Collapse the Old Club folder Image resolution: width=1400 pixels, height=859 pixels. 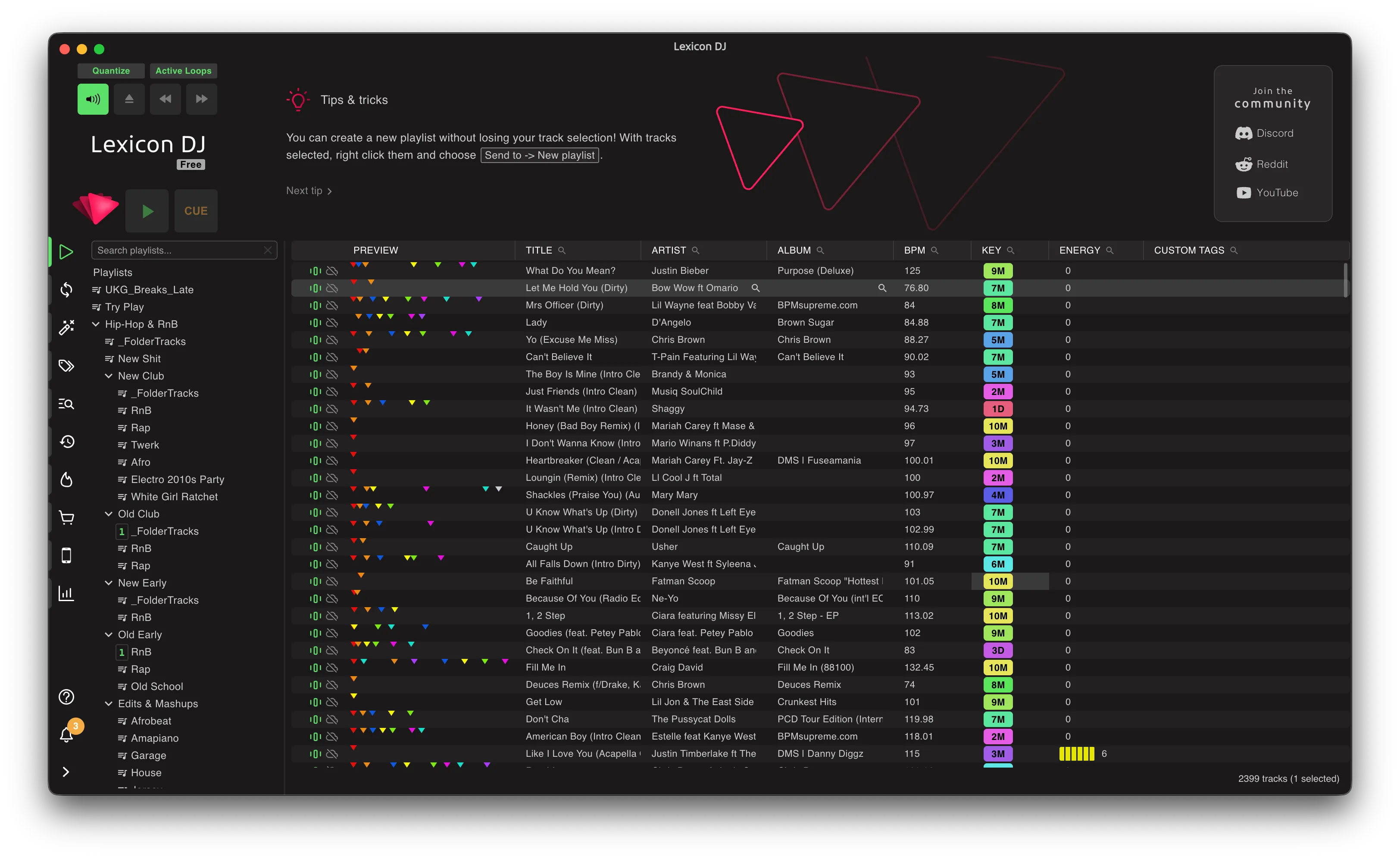click(x=109, y=514)
